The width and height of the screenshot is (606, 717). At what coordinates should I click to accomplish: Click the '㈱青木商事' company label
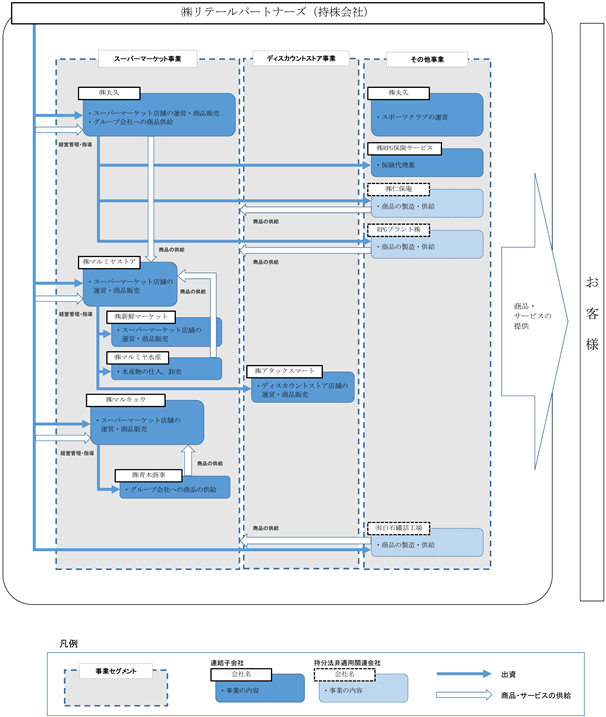pyautogui.click(x=149, y=476)
